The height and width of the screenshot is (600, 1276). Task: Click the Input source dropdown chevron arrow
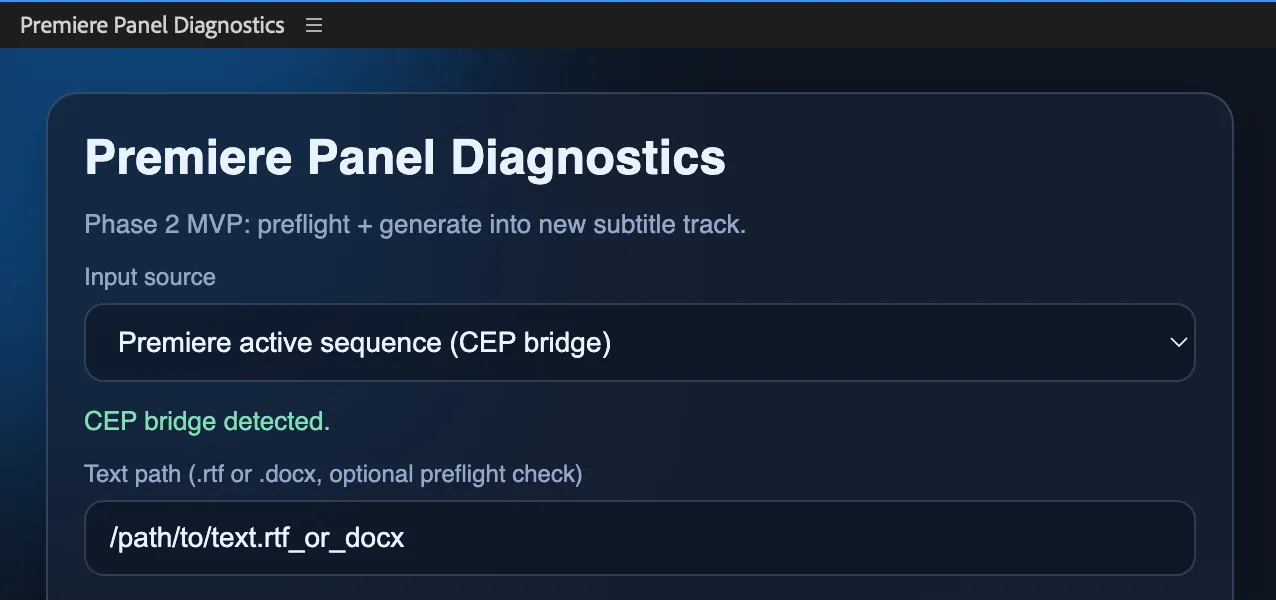[x=1178, y=342]
